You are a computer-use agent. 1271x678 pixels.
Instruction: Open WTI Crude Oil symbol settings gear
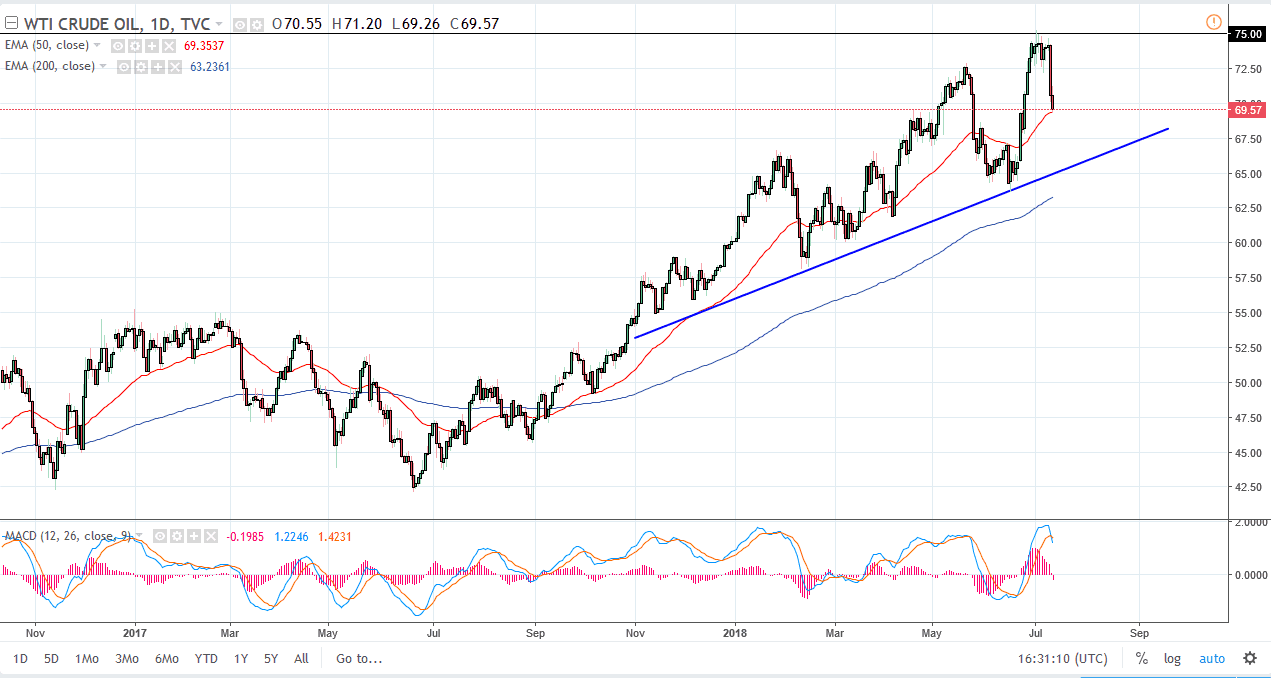(258, 23)
